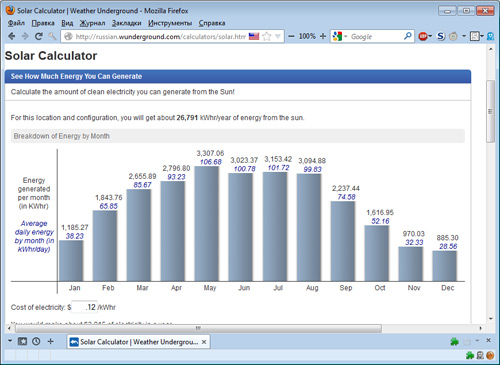Click the green puzzle icon in the status bar
Viewport: 500px width, 365px height.
(470, 356)
